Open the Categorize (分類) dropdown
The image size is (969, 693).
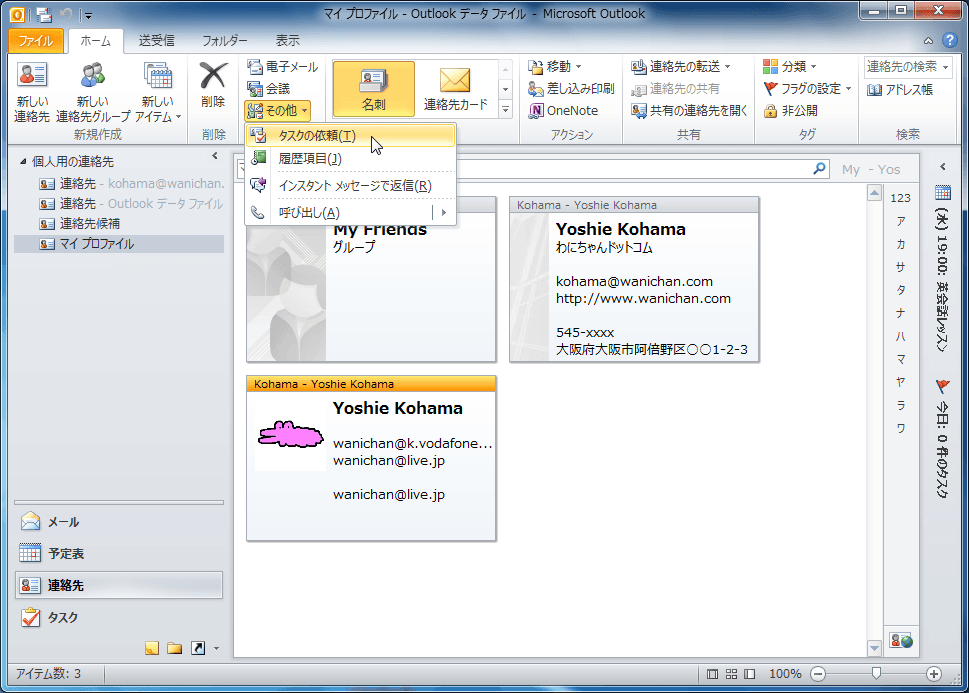pos(790,66)
